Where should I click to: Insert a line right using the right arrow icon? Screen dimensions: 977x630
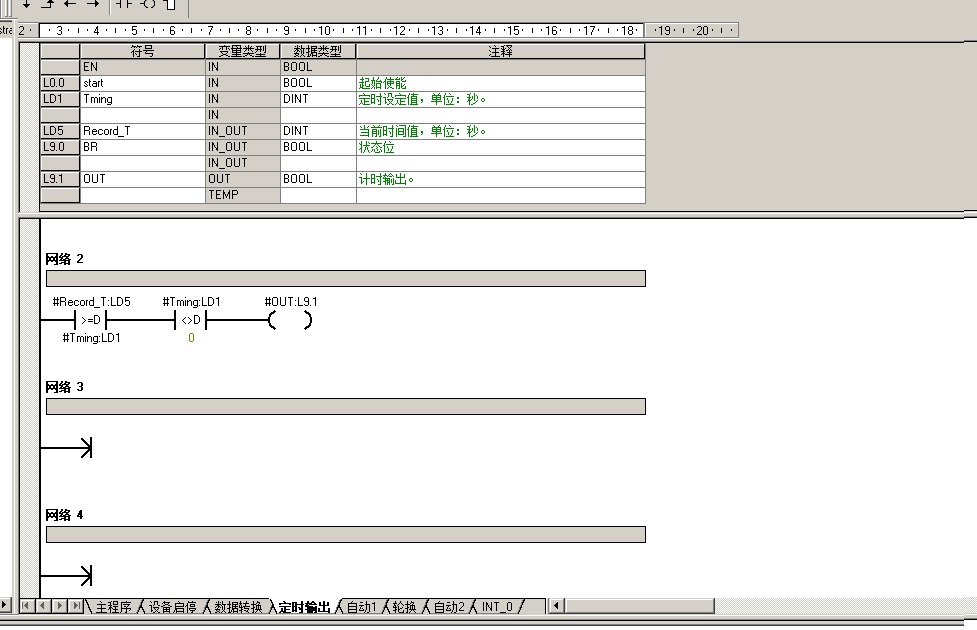(x=92, y=4)
